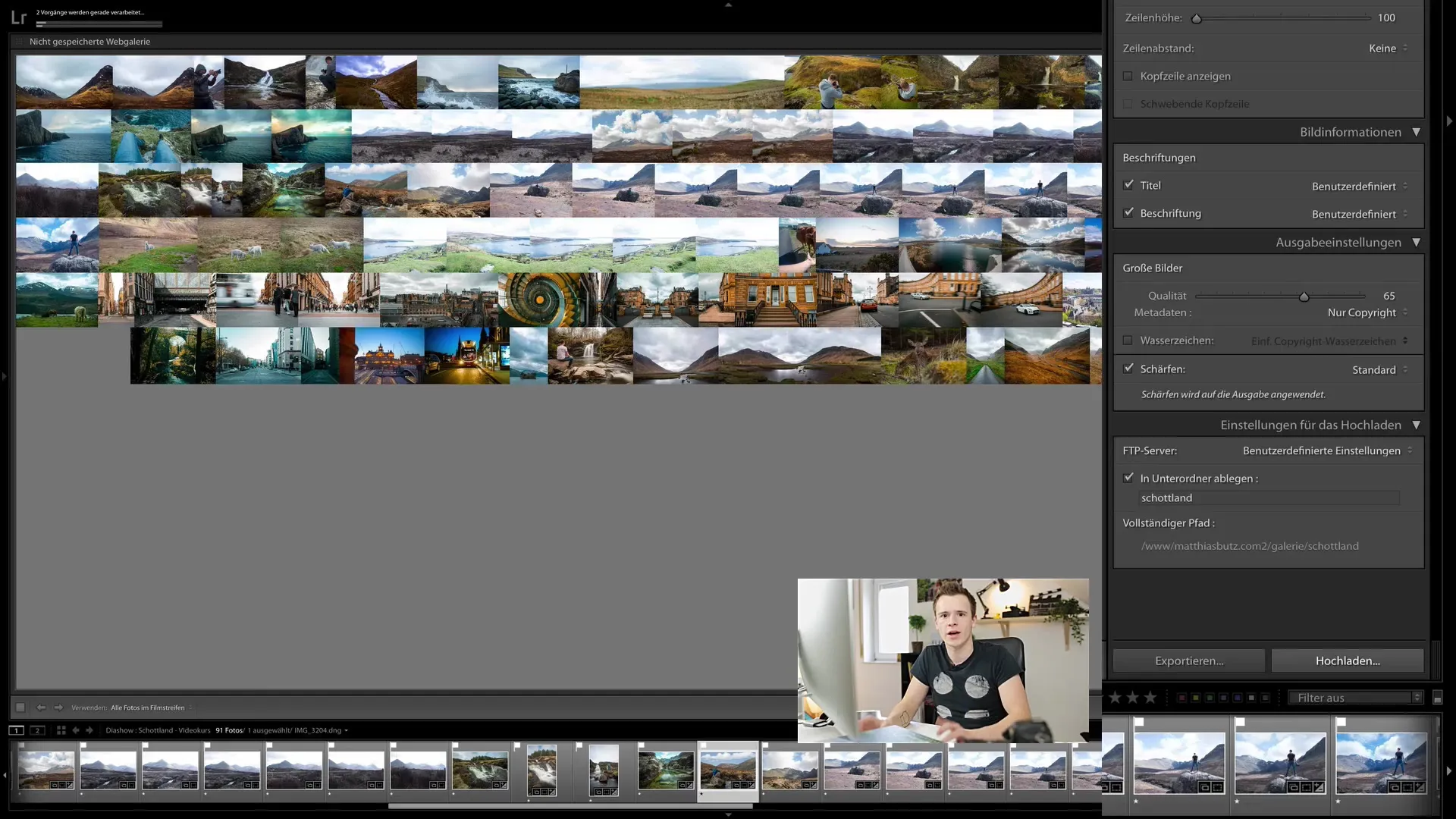Filter by red color label
The image size is (1456, 819).
(1181, 698)
